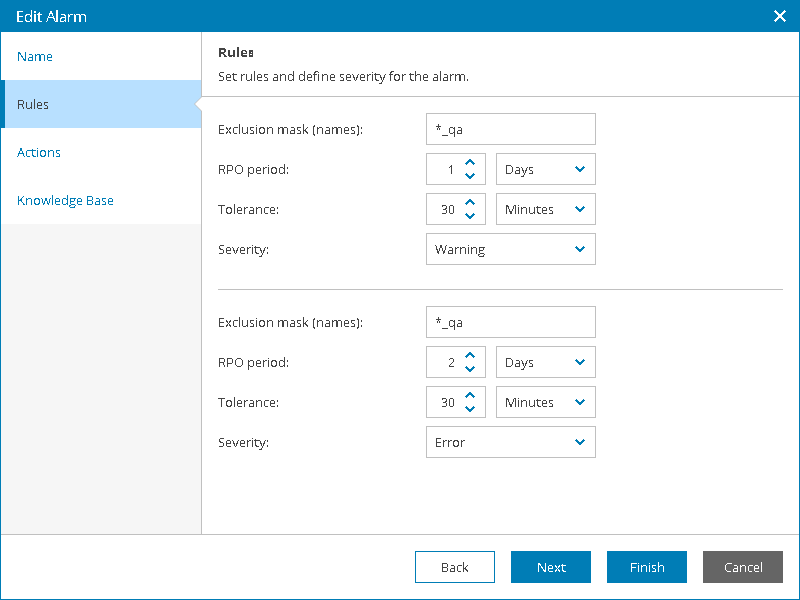Open first rule RPO Days unit dropdown
The width and height of the screenshot is (800, 600).
546,170
